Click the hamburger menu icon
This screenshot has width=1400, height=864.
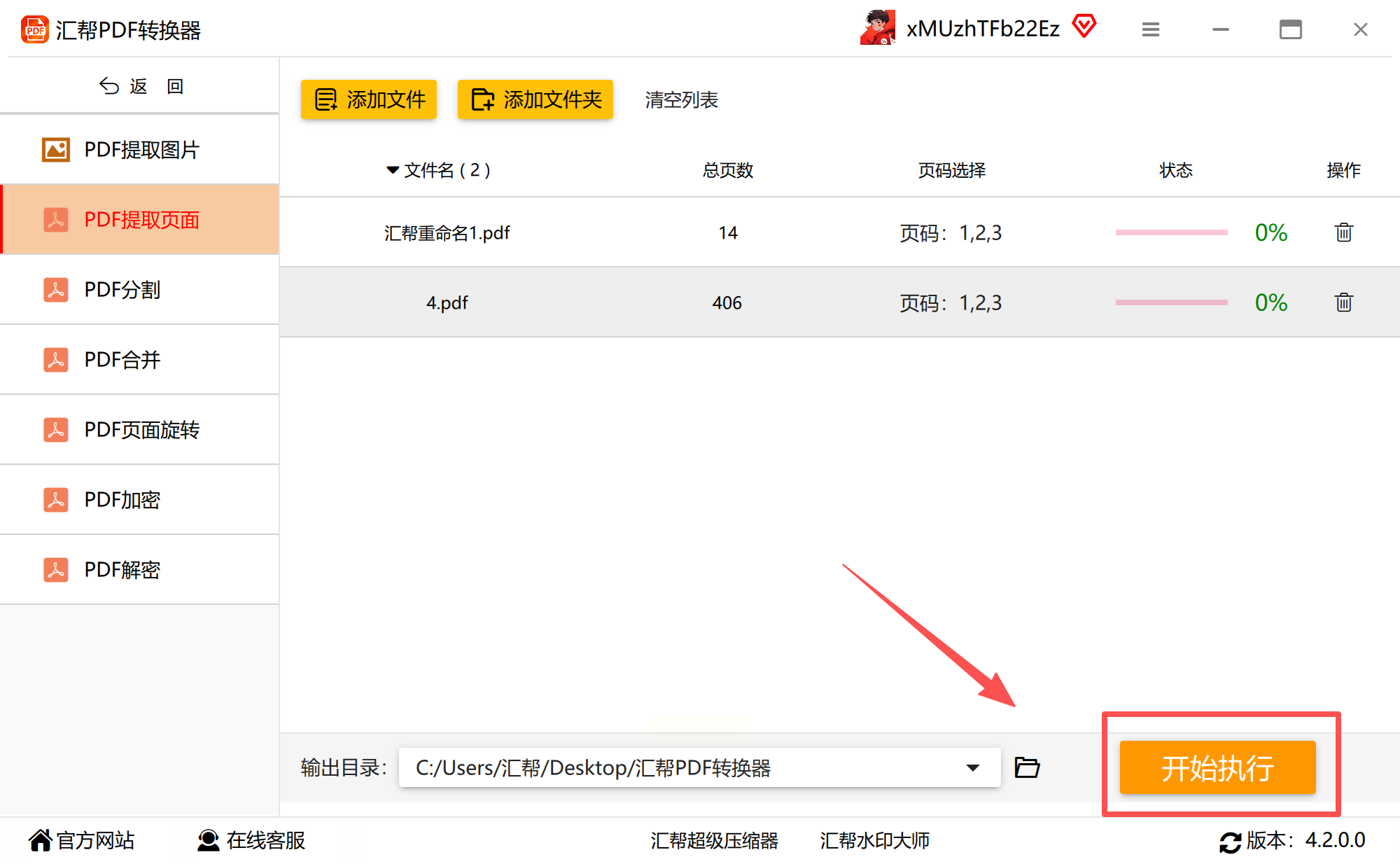(1150, 29)
